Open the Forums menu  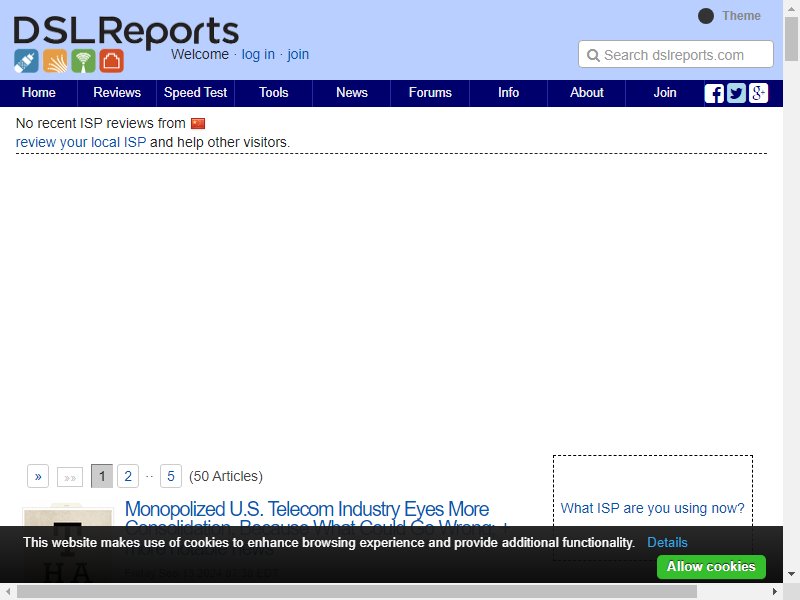pos(430,93)
